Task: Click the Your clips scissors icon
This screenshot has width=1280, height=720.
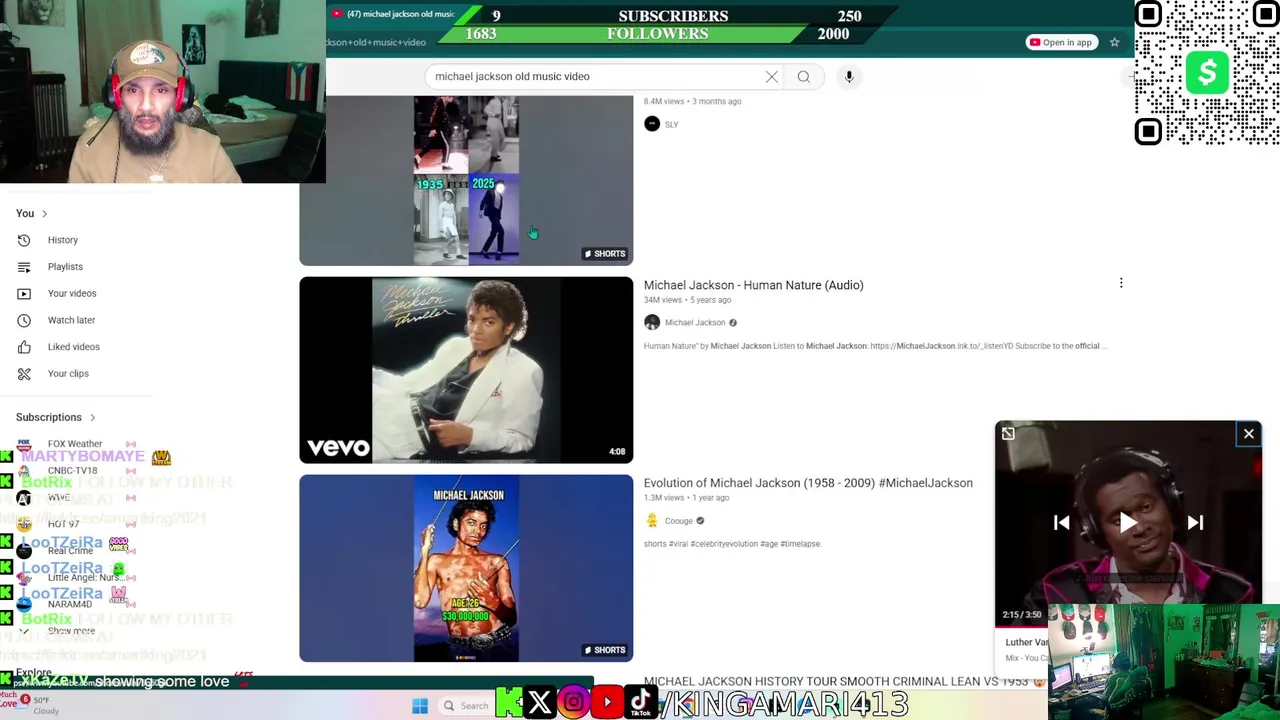Action: tap(24, 373)
